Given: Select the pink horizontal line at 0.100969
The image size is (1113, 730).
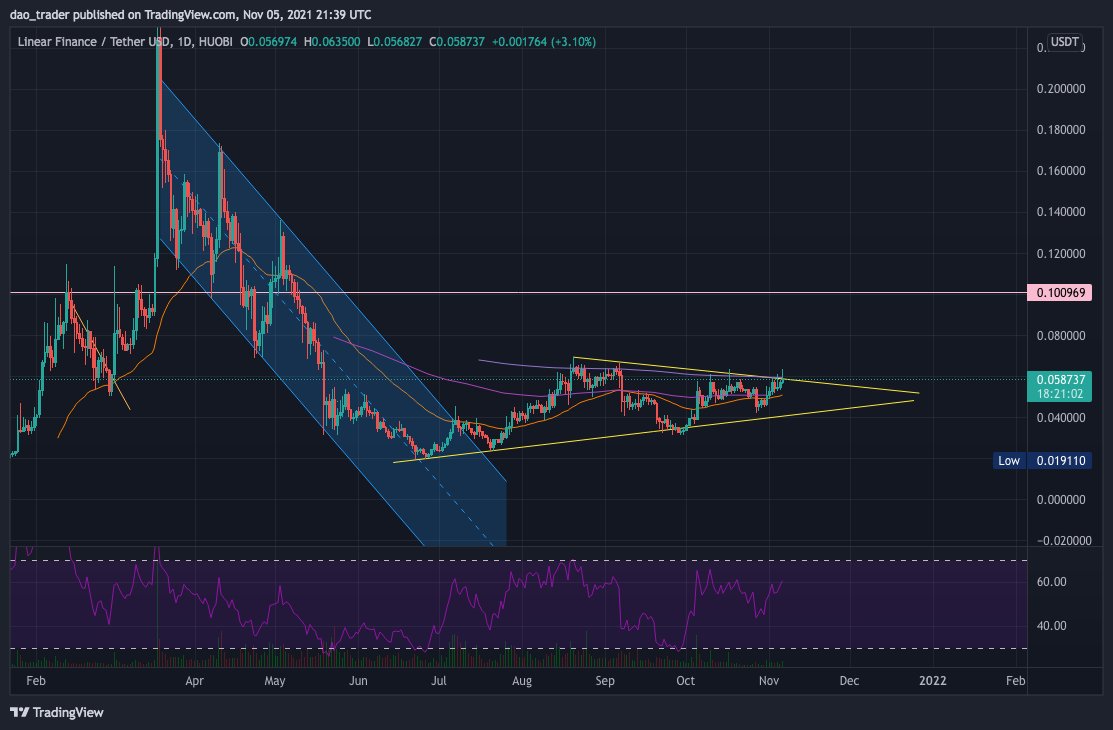Looking at the screenshot, I should tap(518, 293).
